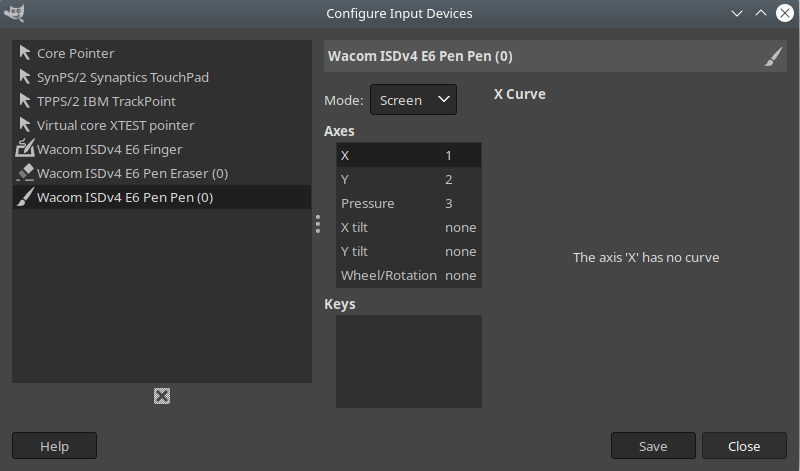Click the value 2 for the Y axis

(x=448, y=179)
